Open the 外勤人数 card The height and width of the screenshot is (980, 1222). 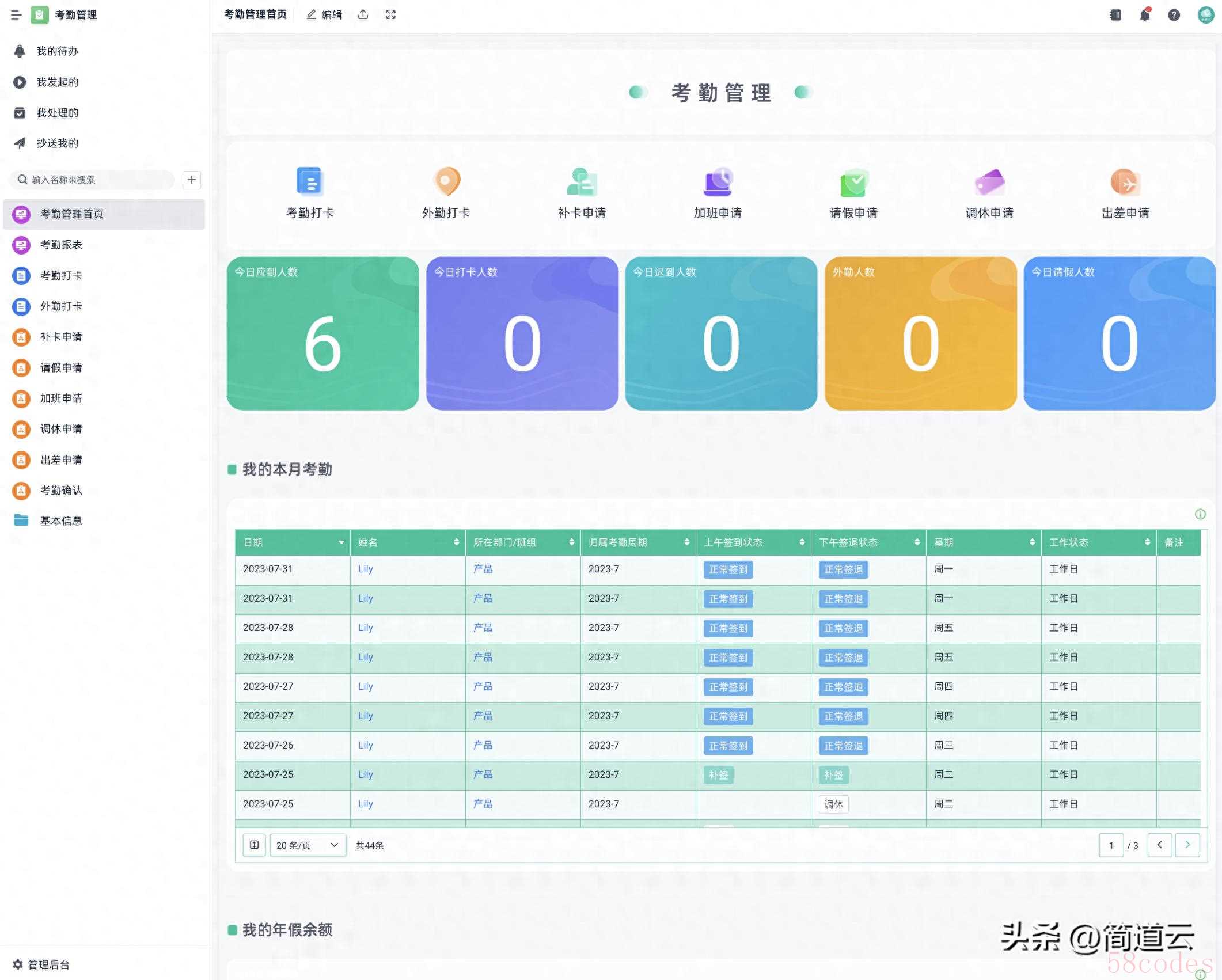point(920,333)
